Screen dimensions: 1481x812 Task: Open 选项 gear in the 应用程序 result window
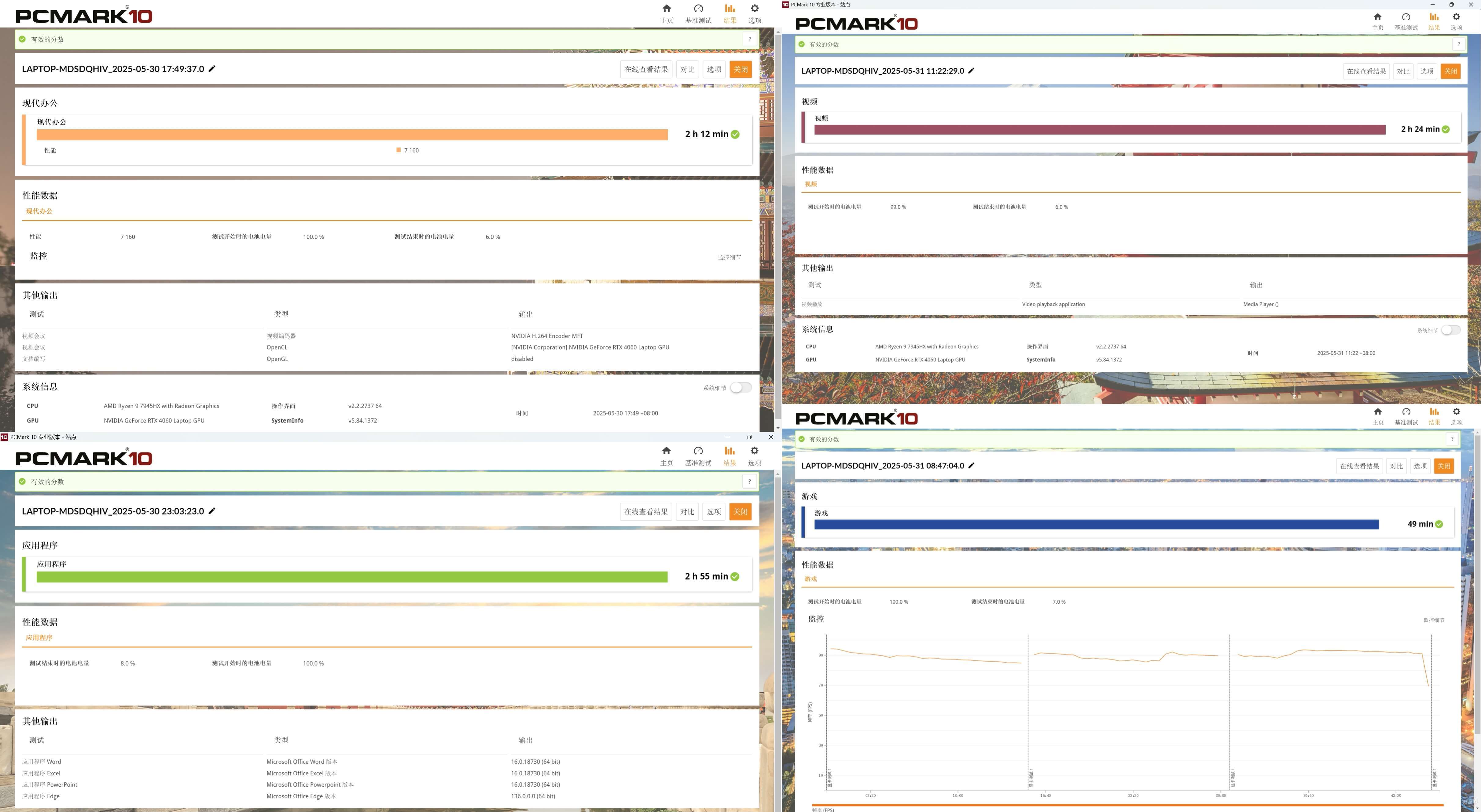pos(754,456)
